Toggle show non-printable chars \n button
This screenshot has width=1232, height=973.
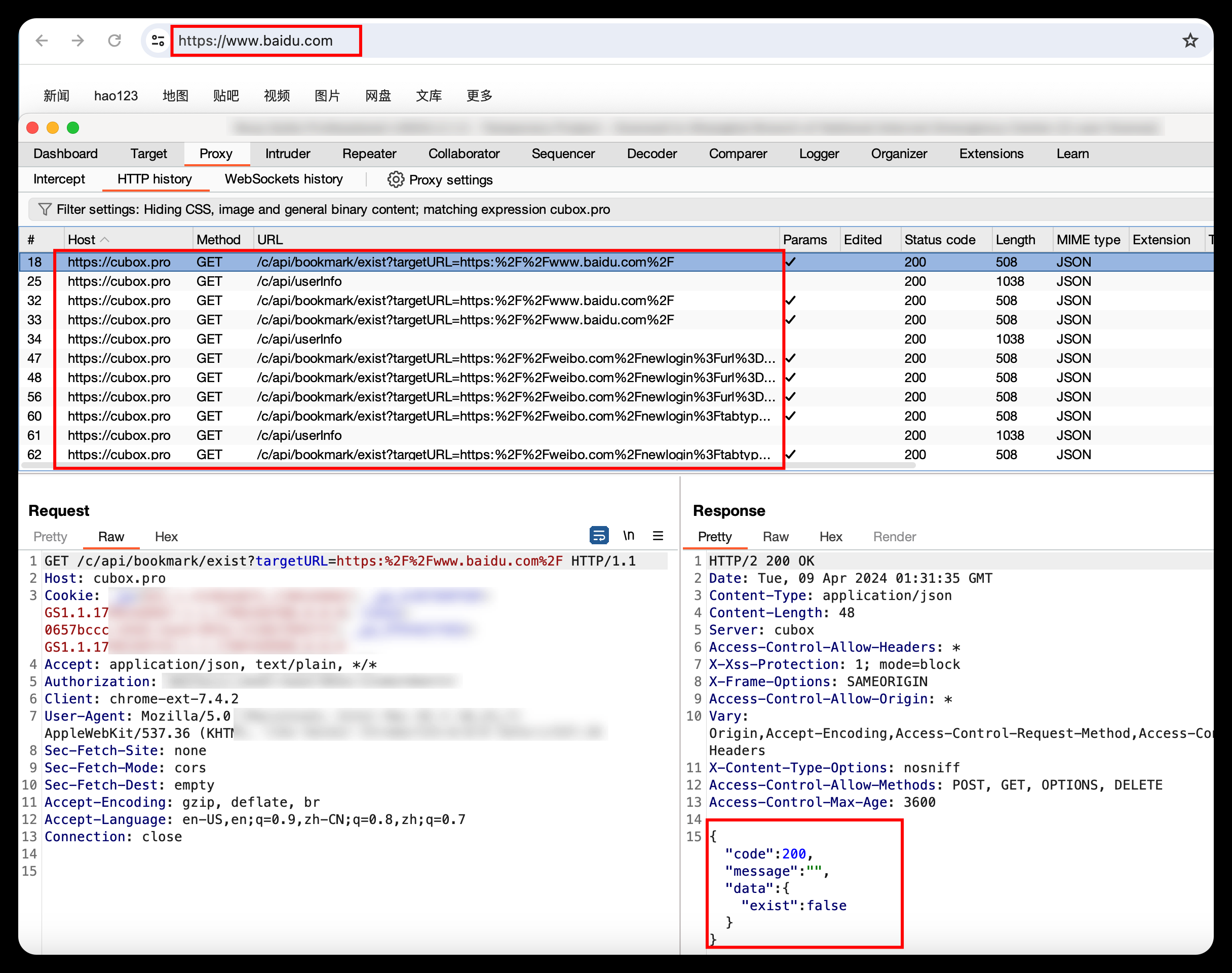(x=629, y=536)
